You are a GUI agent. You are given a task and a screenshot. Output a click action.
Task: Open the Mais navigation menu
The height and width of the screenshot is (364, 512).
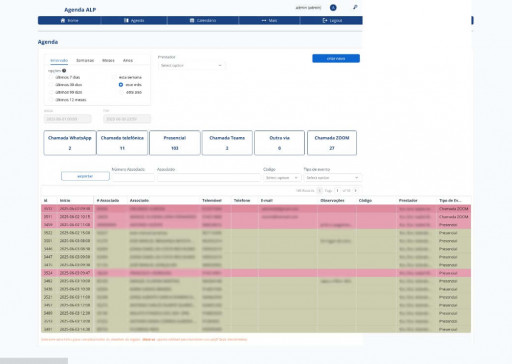point(269,21)
